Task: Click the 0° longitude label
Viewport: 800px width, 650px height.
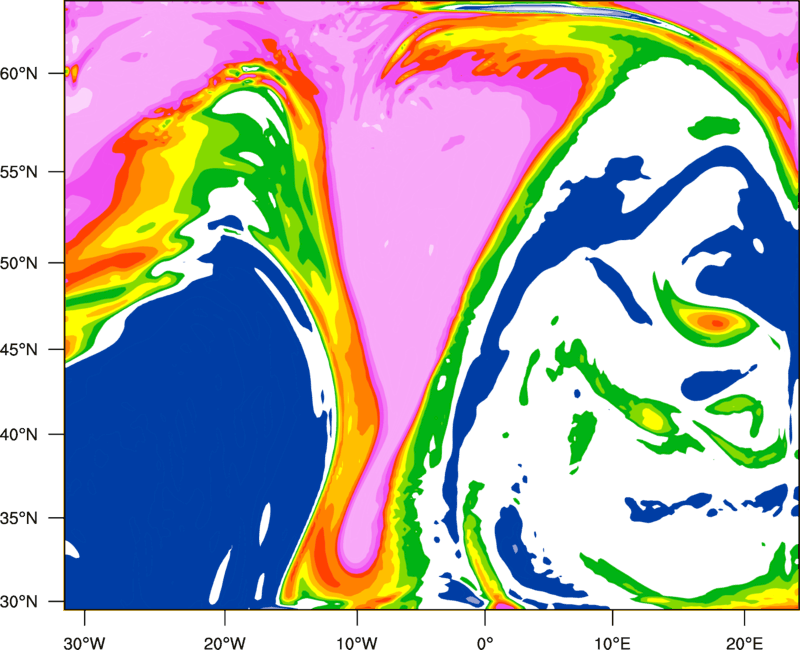Action: coord(485,643)
